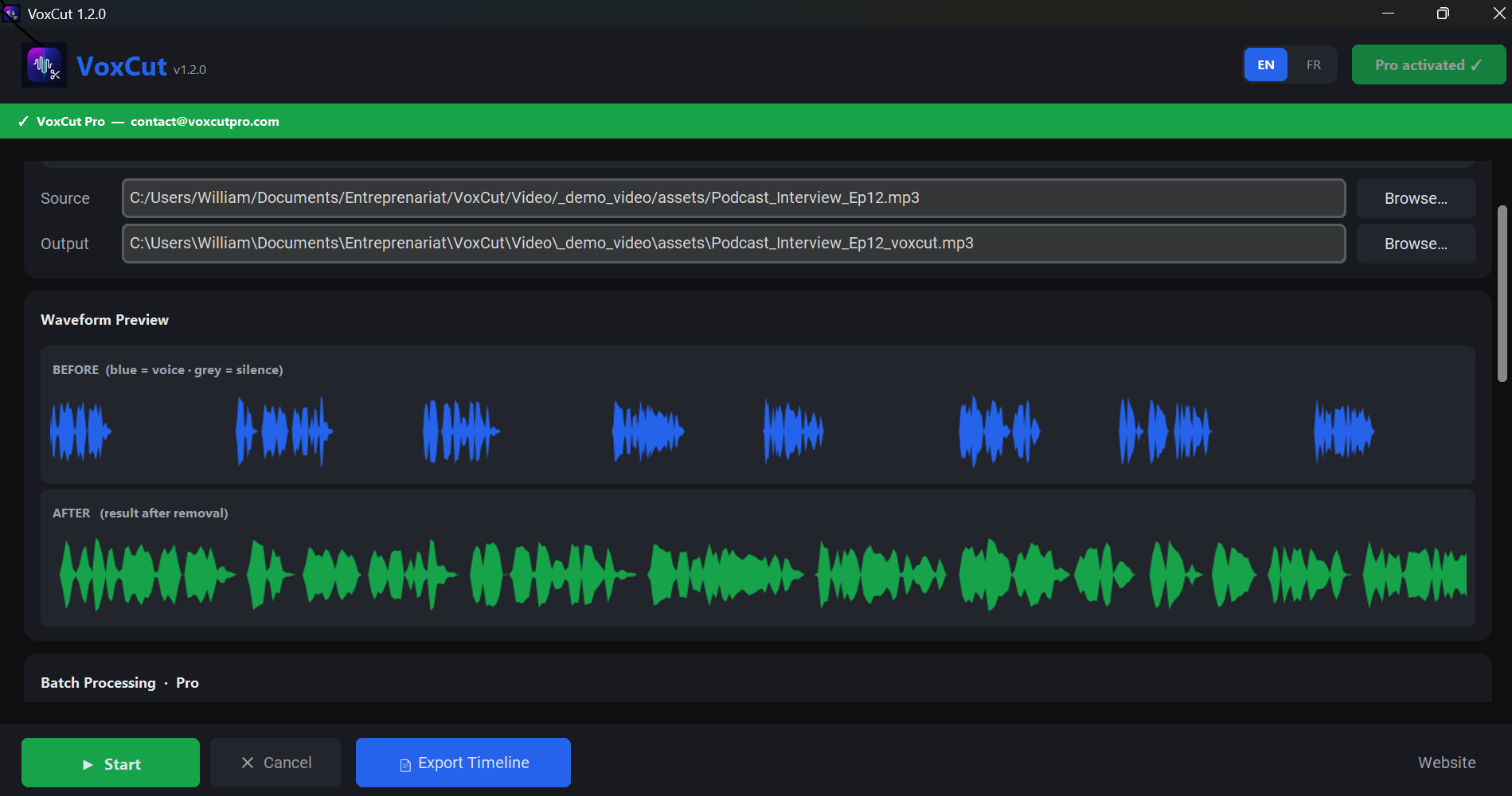Open the Website link

(x=1447, y=763)
